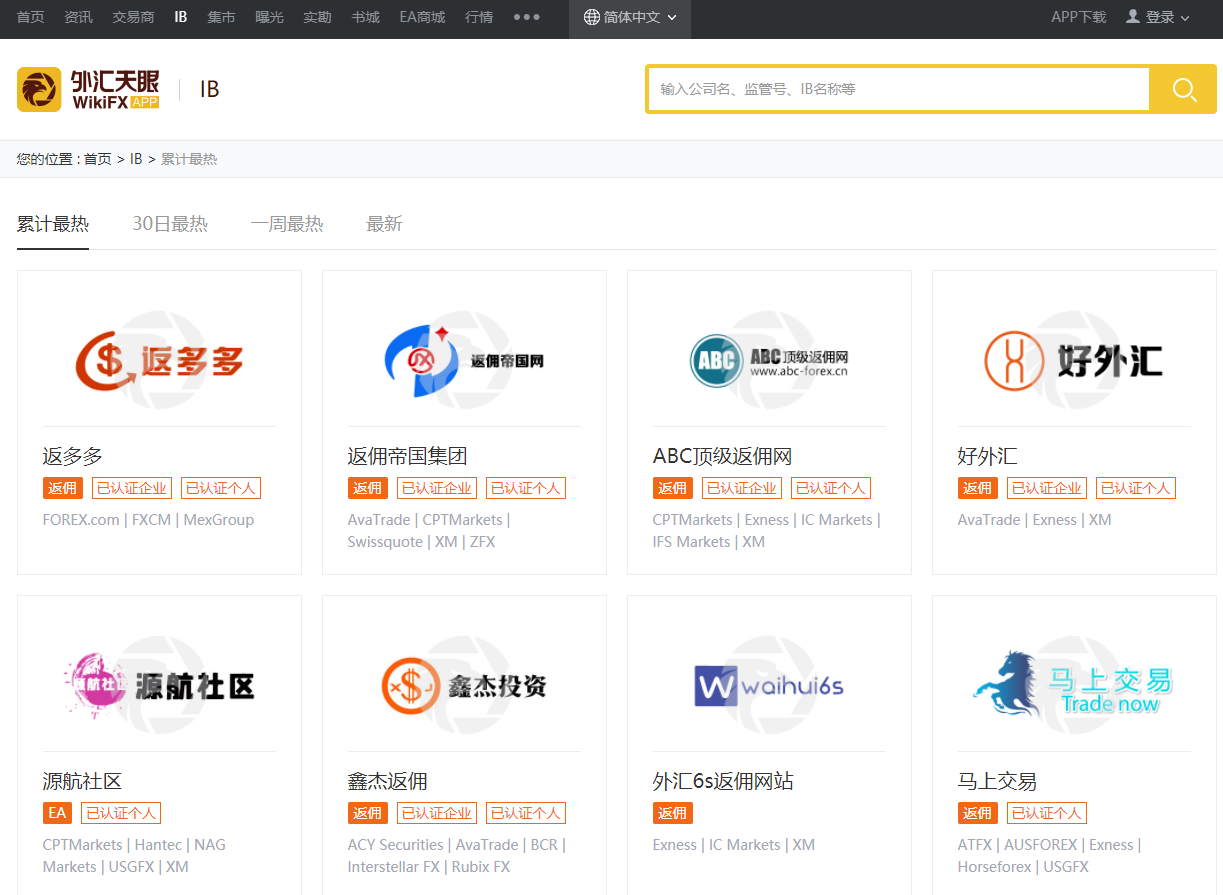Open the 返多多 title link
This screenshot has width=1223, height=895.
[x=72, y=457]
